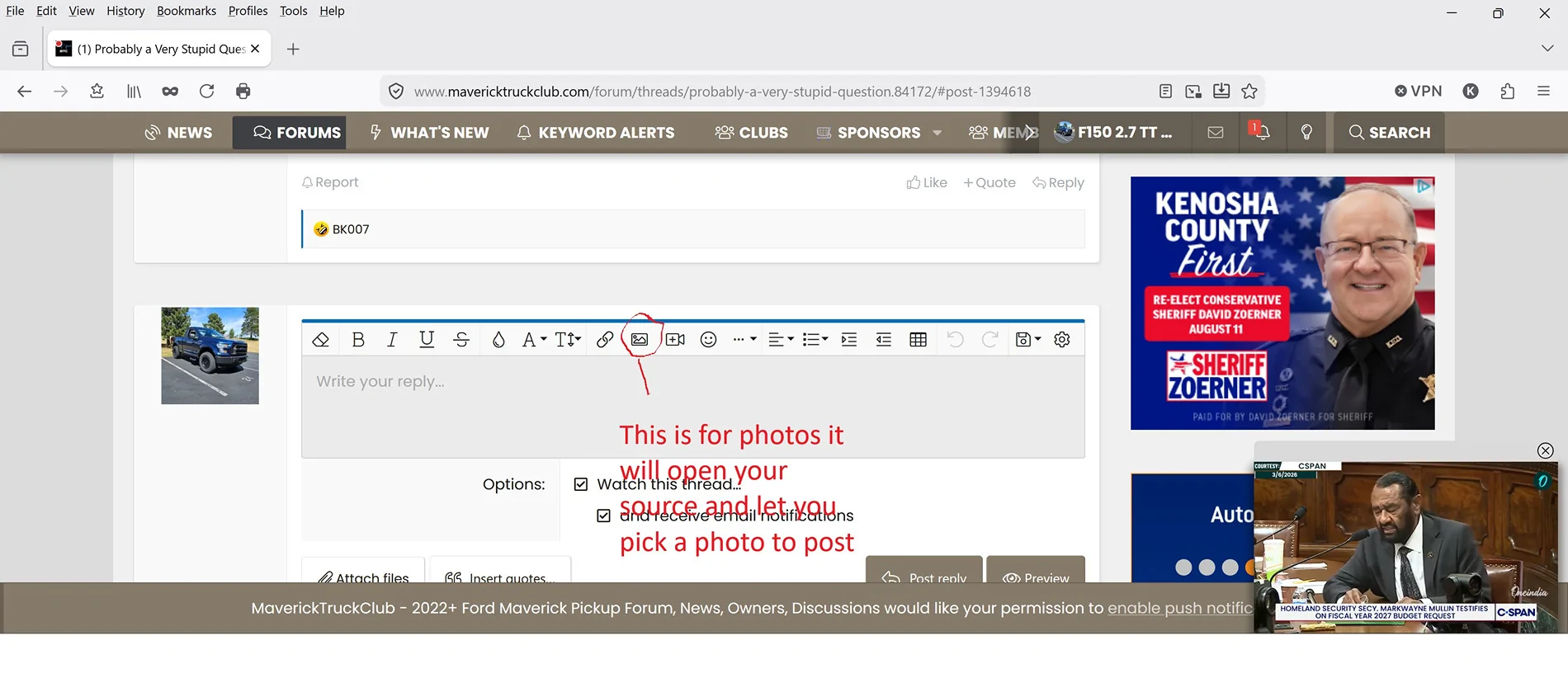Open the save draft dropdown
Image resolution: width=1568 pixels, height=683 pixels.
tap(1028, 339)
